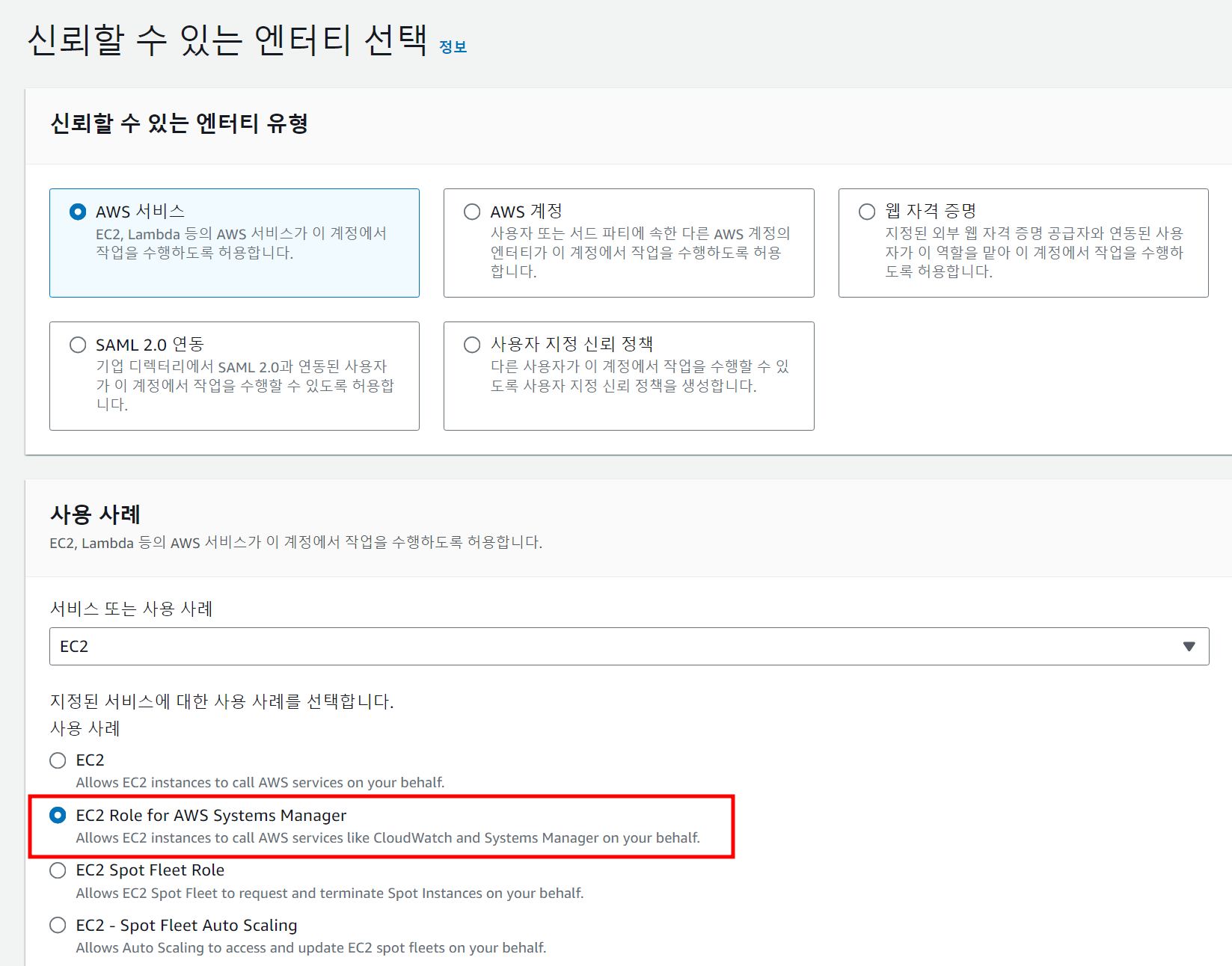
Task: Click 'Allows EC2 instances to call AWS services on your behalf.'
Action: [x=260, y=783]
